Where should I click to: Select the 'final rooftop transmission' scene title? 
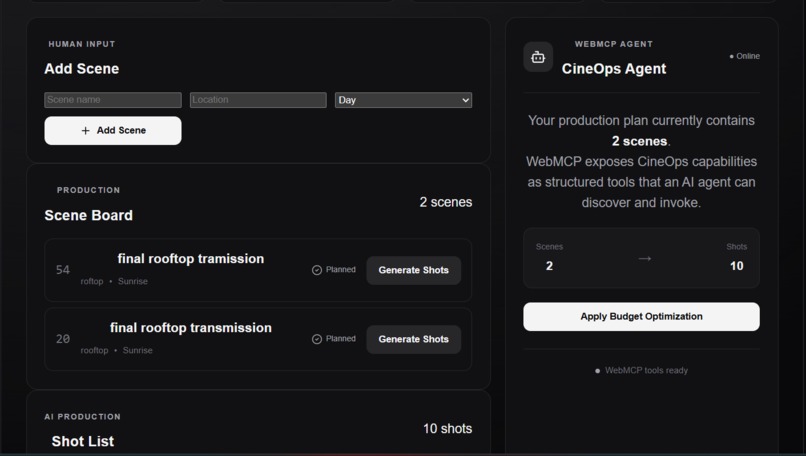click(191, 327)
